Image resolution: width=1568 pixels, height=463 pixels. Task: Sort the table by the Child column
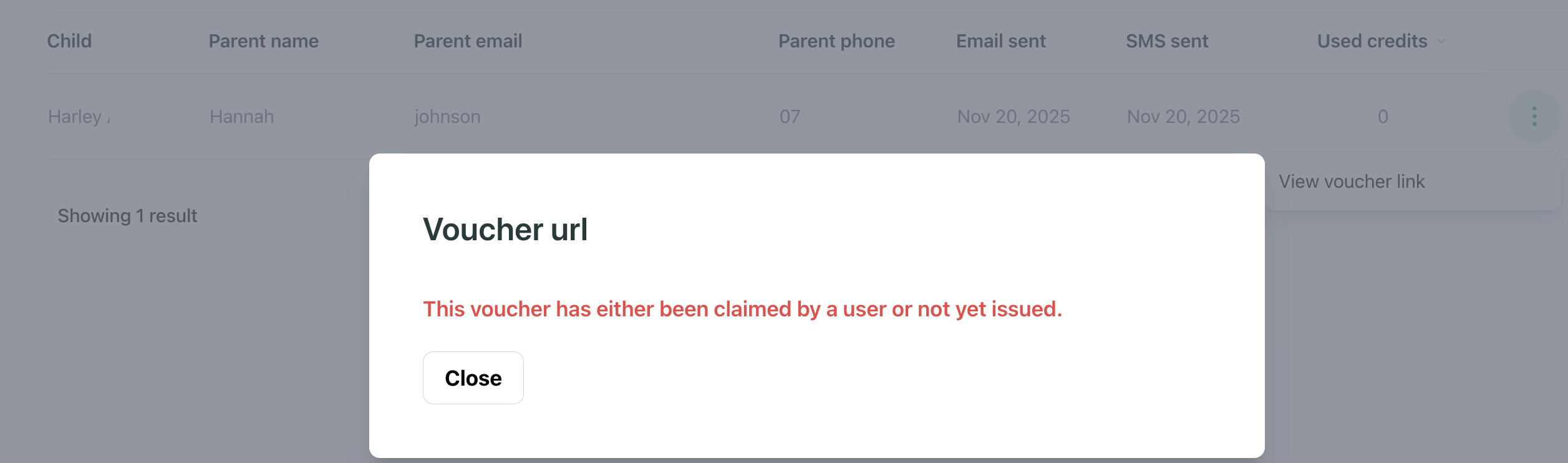point(69,41)
